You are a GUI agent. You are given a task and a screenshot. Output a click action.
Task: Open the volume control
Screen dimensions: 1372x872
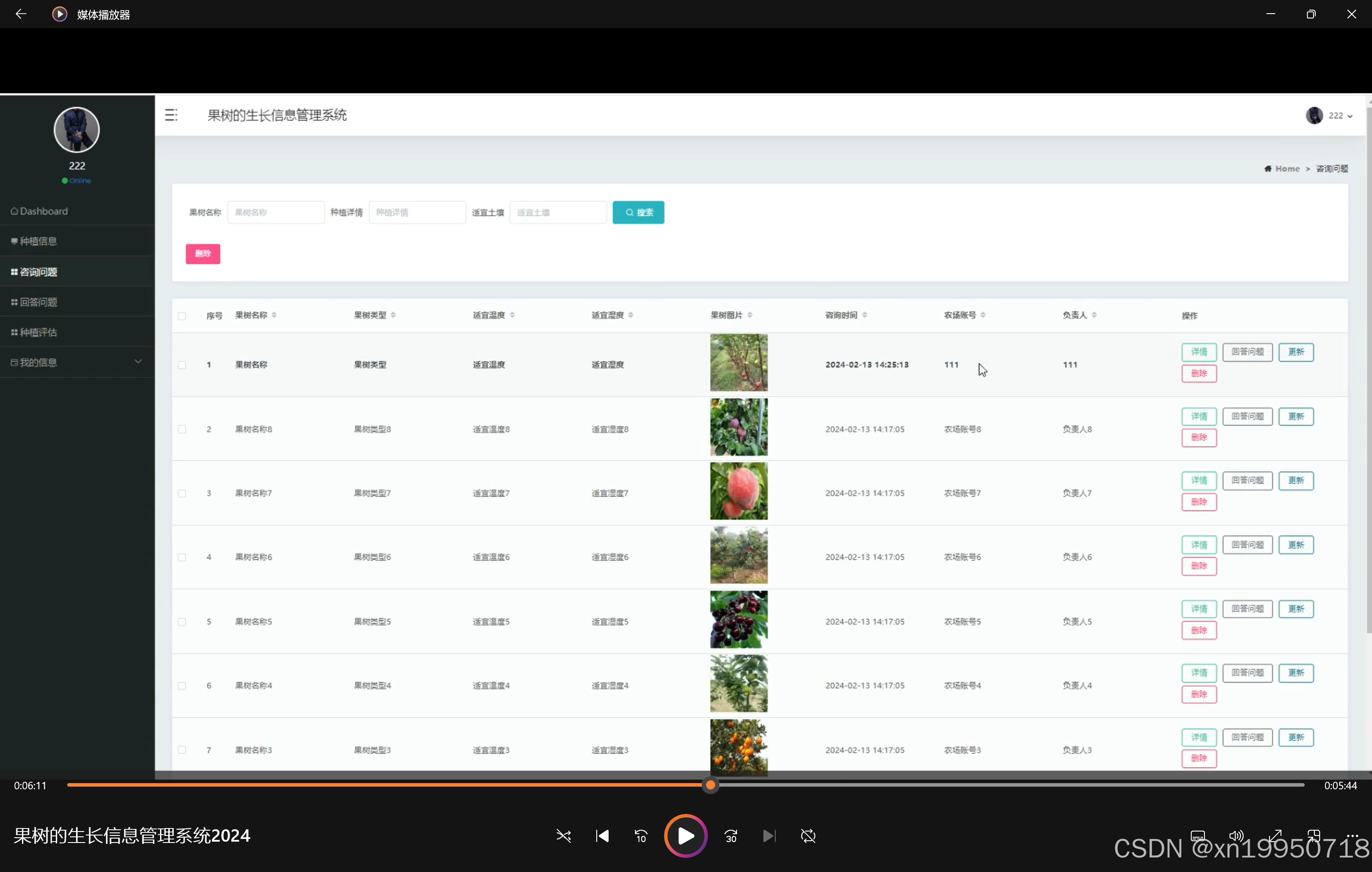click(1236, 836)
